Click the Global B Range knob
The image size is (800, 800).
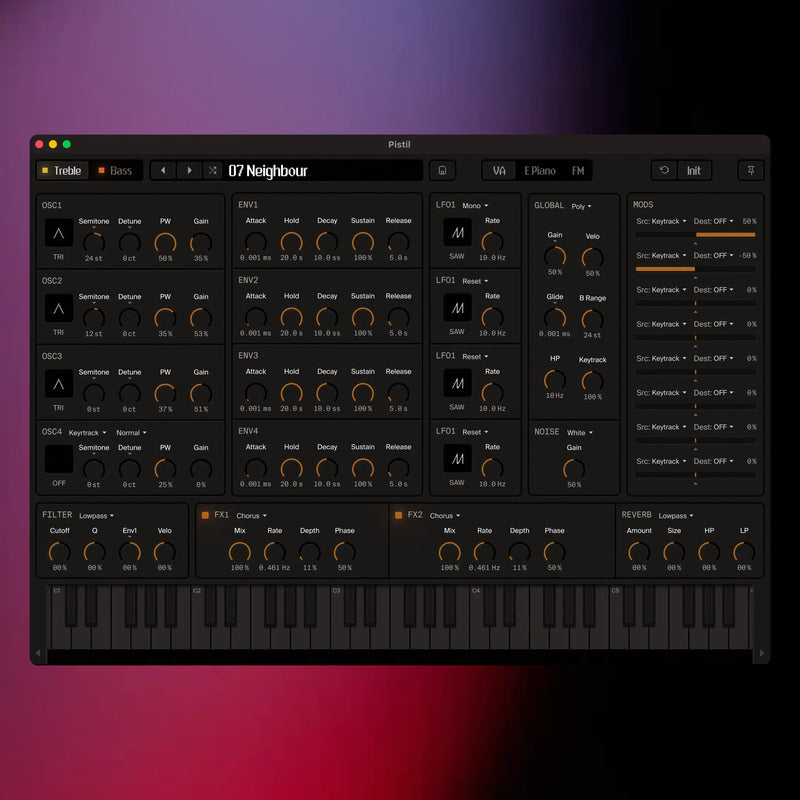pyautogui.click(x=592, y=320)
